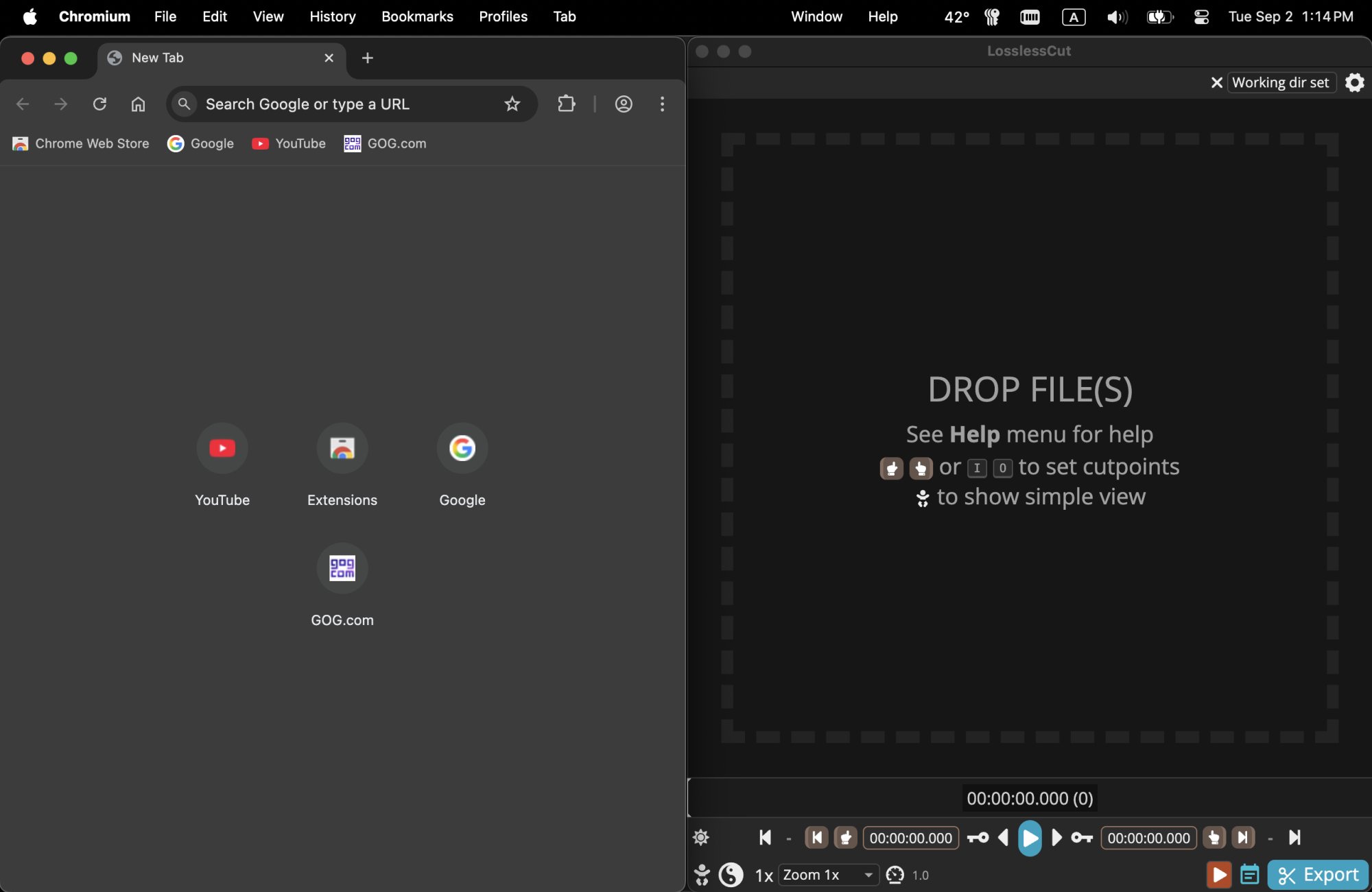This screenshot has width=1372, height=892.
Task: Seek to next keyframe key icon
Action: [x=1082, y=838]
